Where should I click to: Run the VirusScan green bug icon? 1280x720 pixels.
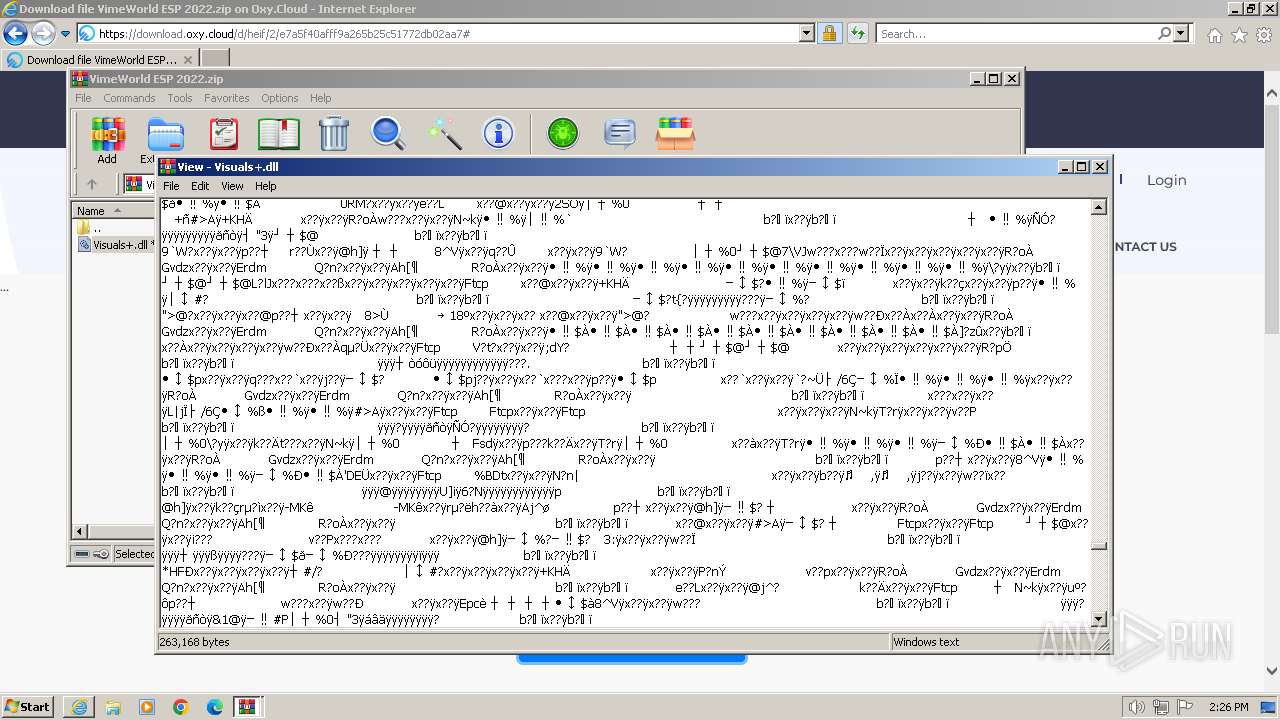coord(563,134)
